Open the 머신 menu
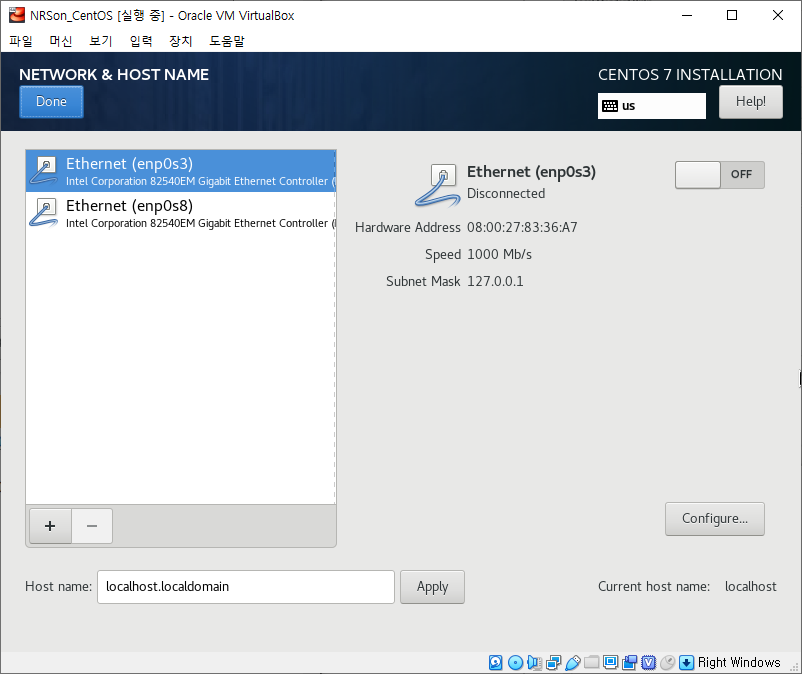This screenshot has width=802, height=674. click(x=60, y=41)
